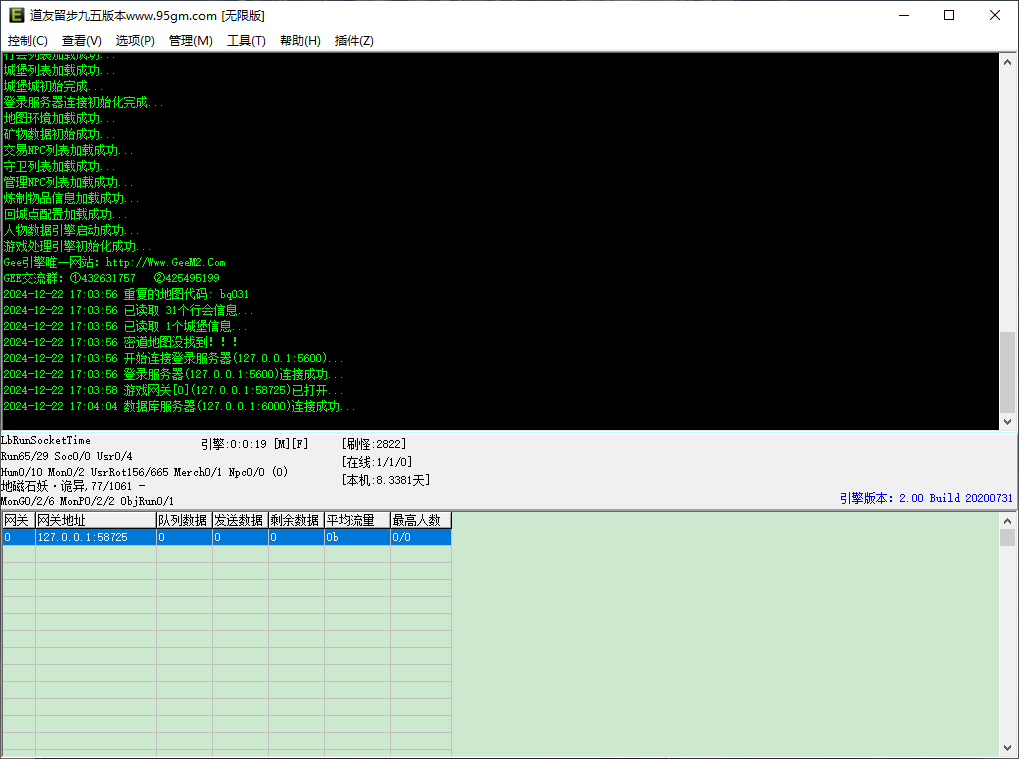The image size is (1019, 759).
Task: Click the [在线:1/1/0] status text
Action: (x=377, y=462)
